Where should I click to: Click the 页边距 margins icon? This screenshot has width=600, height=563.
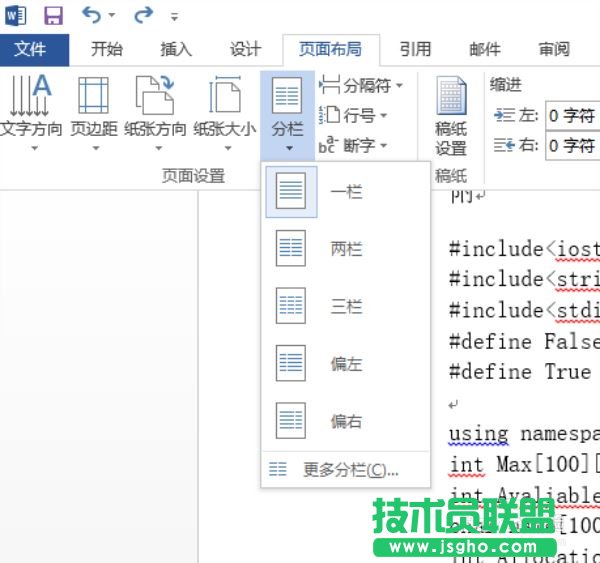[x=93, y=96]
